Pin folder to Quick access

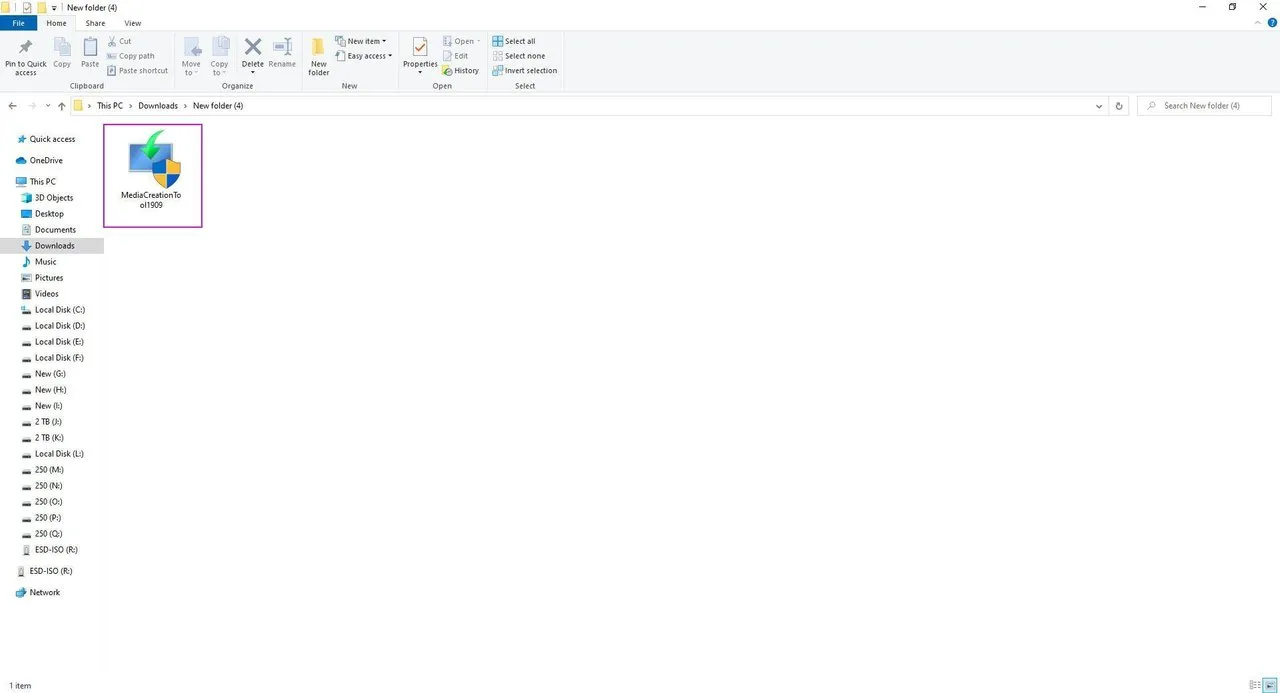(x=26, y=57)
